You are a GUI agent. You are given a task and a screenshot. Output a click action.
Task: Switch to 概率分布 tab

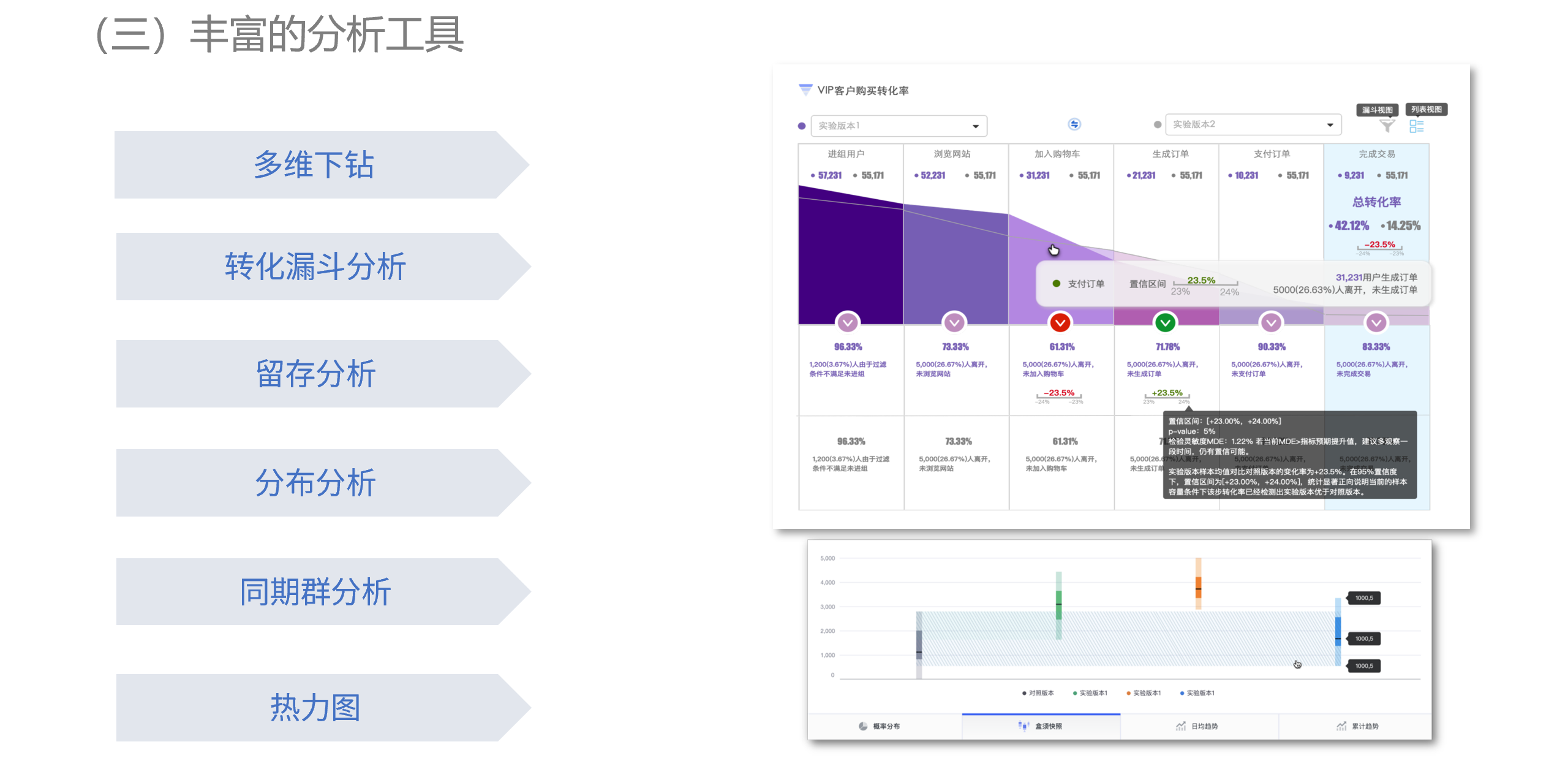880,726
